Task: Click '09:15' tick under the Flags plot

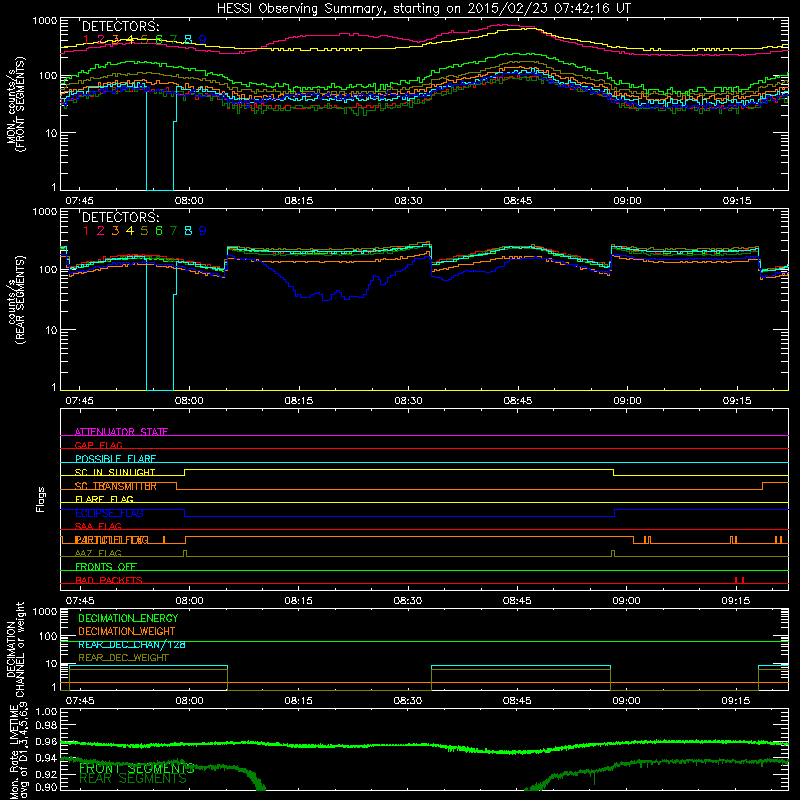Action: [x=736, y=601]
